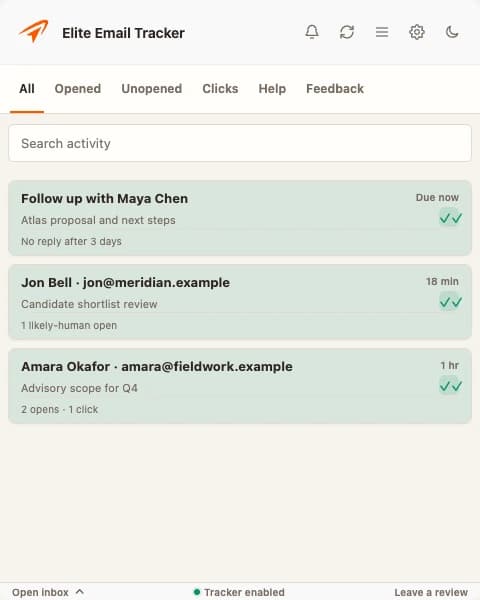The width and height of the screenshot is (480, 600).
Task: Open the Follow up with Maya Chen card
Action: [240, 218]
